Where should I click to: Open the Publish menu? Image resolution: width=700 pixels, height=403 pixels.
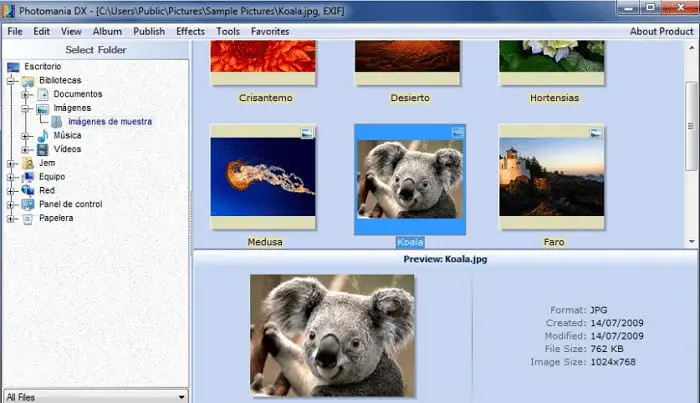149,31
